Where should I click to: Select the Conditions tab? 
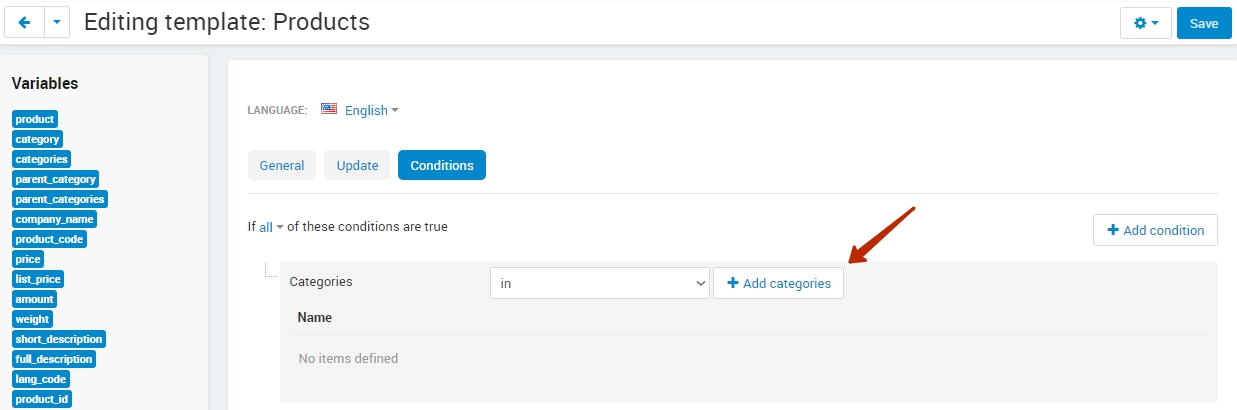pyautogui.click(x=442, y=165)
